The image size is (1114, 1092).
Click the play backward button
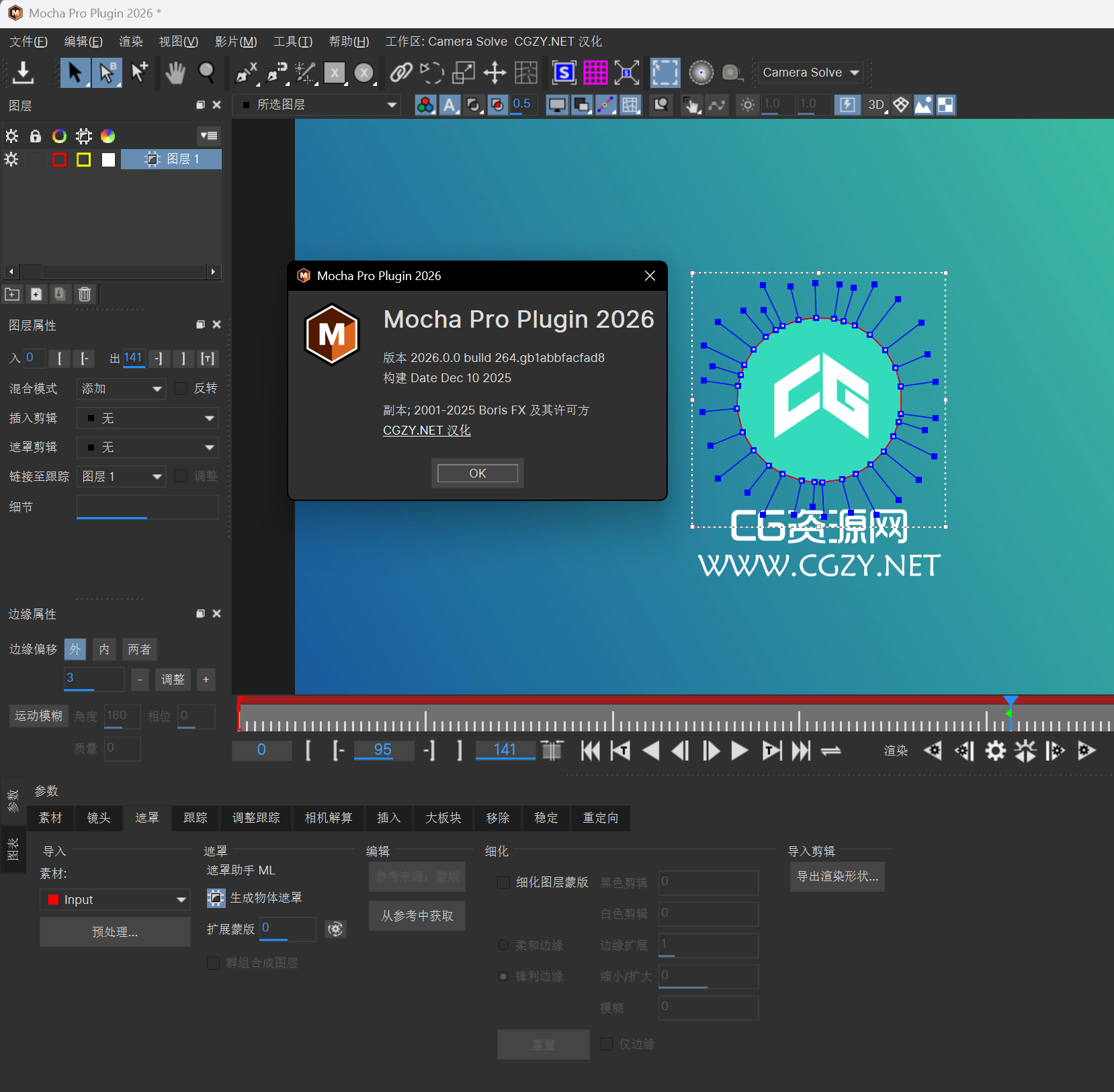tap(651, 750)
